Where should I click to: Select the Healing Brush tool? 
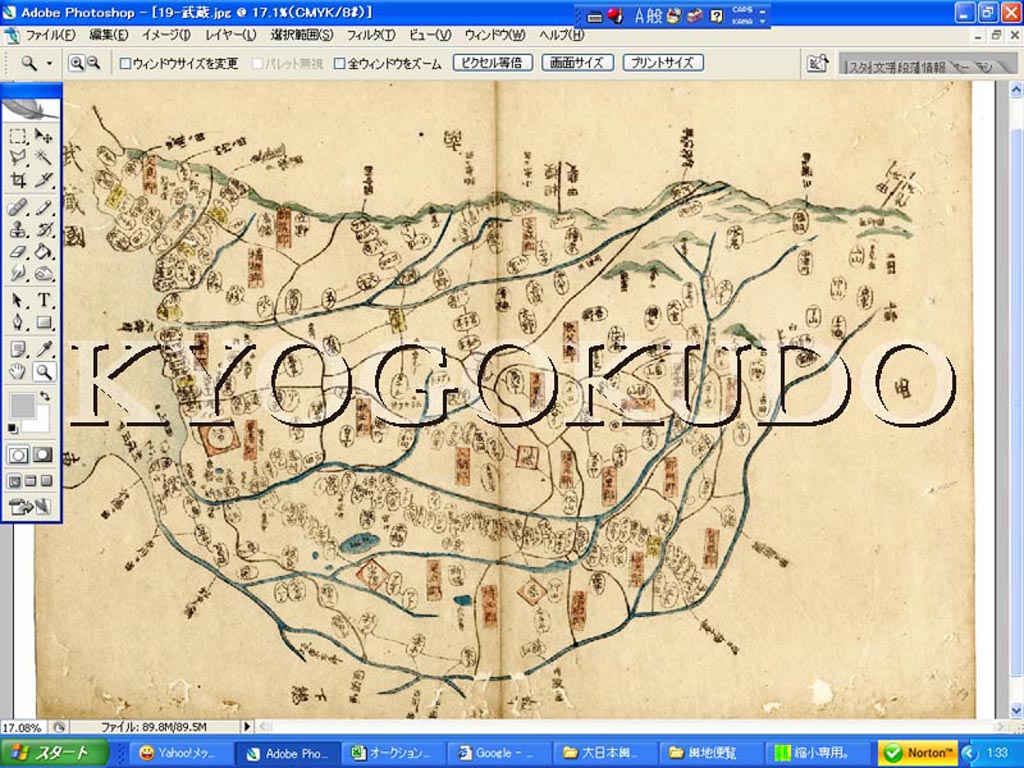tap(18, 208)
